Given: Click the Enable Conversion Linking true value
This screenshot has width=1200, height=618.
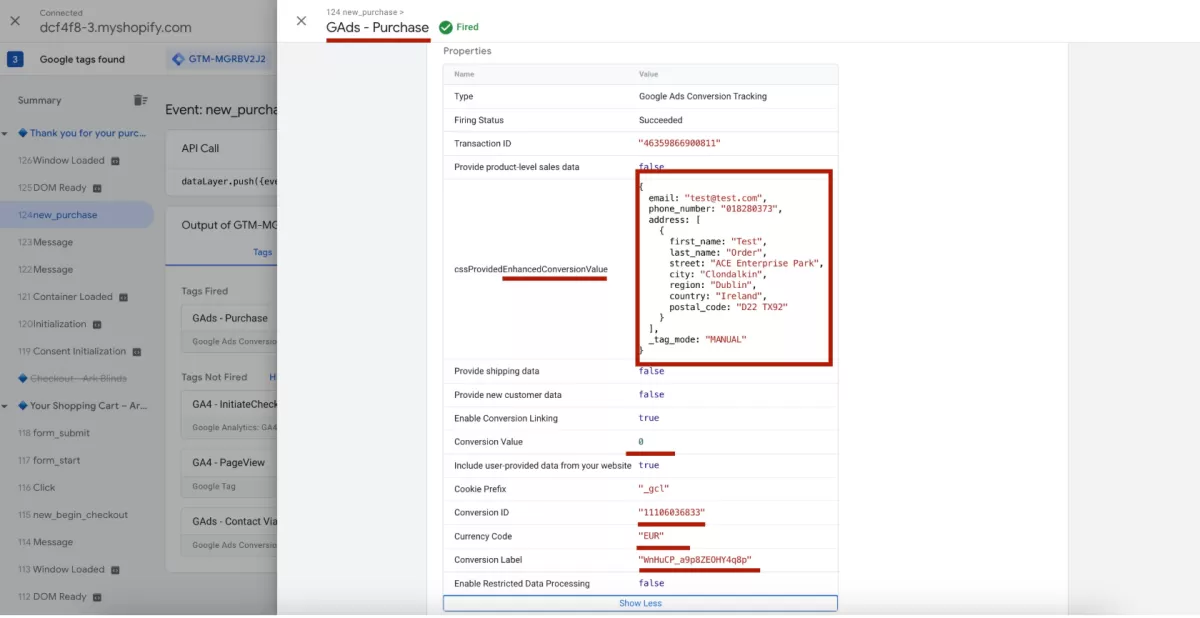Looking at the screenshot, I should (x=649, y=418).
